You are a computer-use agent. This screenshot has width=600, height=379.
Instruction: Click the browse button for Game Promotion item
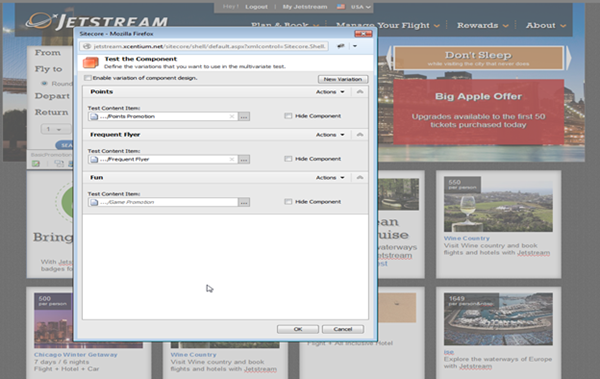click(244, 202)
